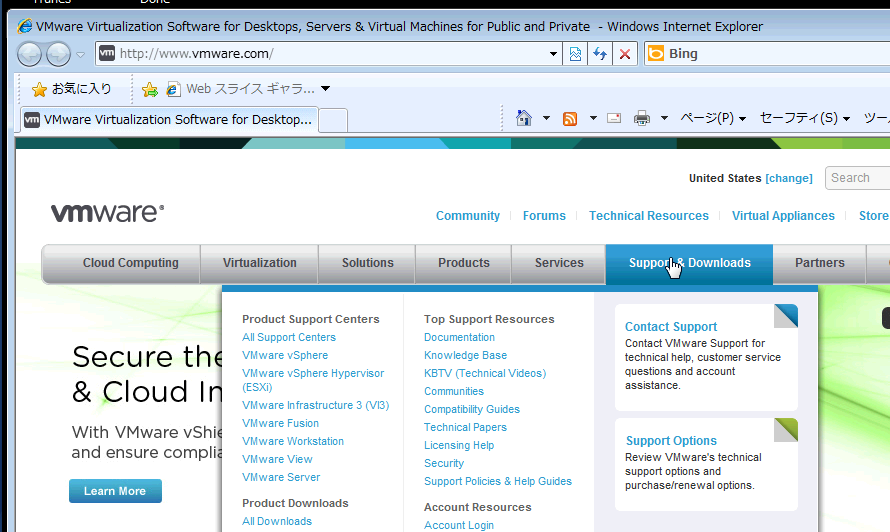The width and height of the screenshot is (890, 532).
Task: Select the Solutions nav tab
Action: pos(367,263)
